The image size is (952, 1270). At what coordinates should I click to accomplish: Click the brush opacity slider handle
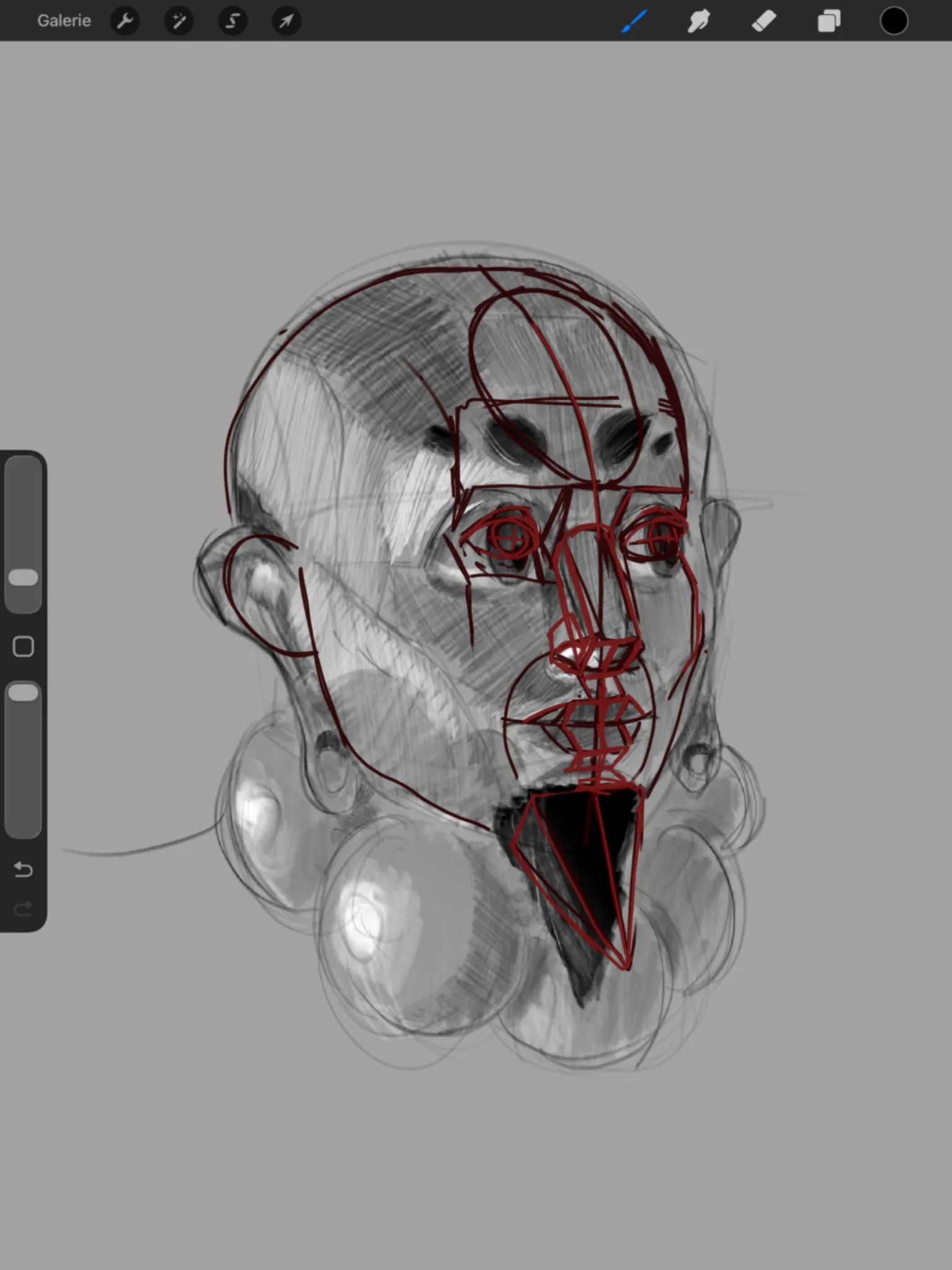click(24, 693)
